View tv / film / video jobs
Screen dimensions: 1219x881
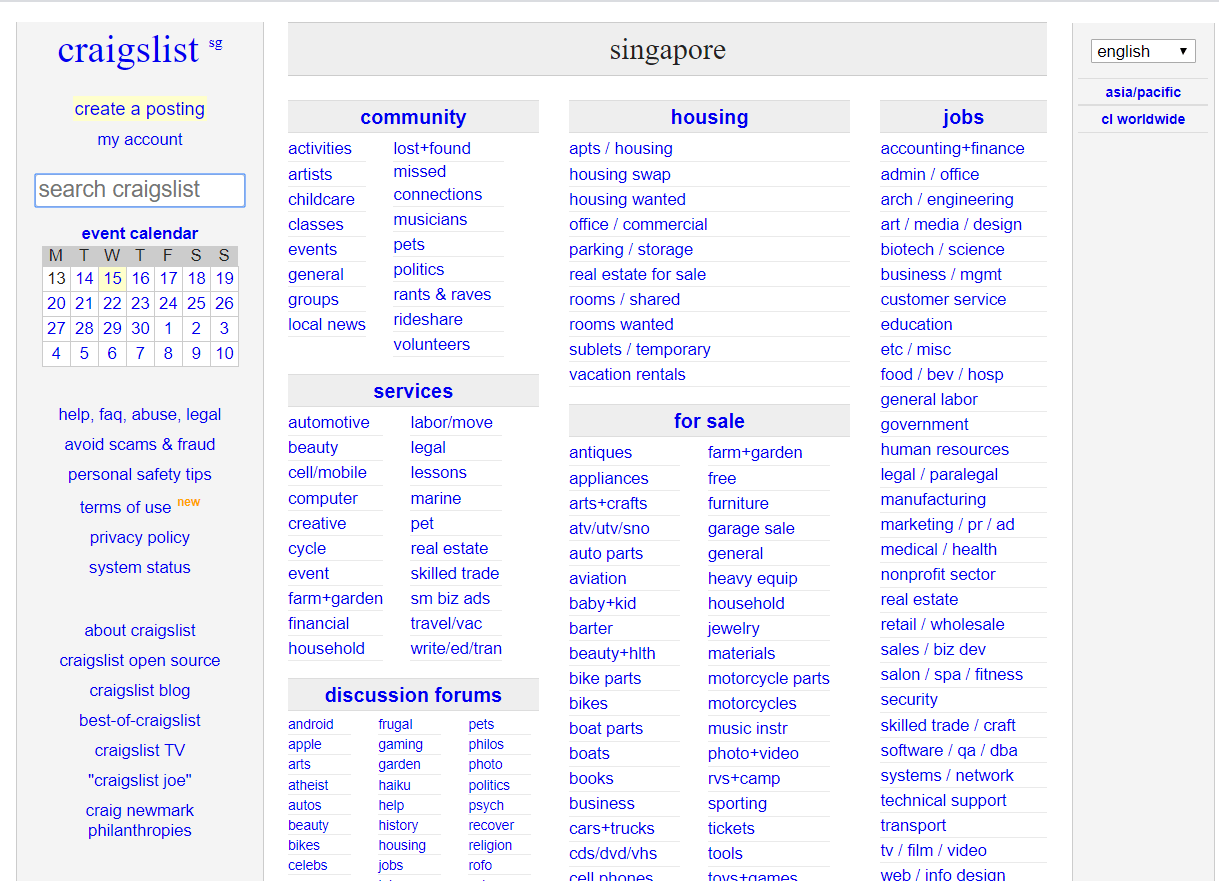tap(933, 850)
